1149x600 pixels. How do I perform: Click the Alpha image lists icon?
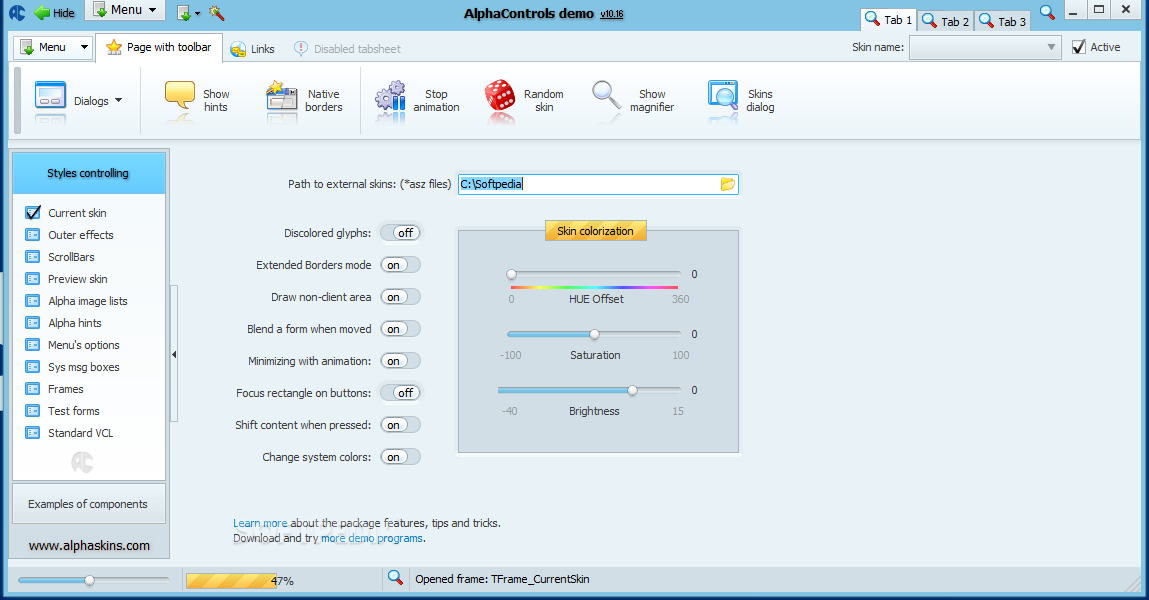click(33, 301)
